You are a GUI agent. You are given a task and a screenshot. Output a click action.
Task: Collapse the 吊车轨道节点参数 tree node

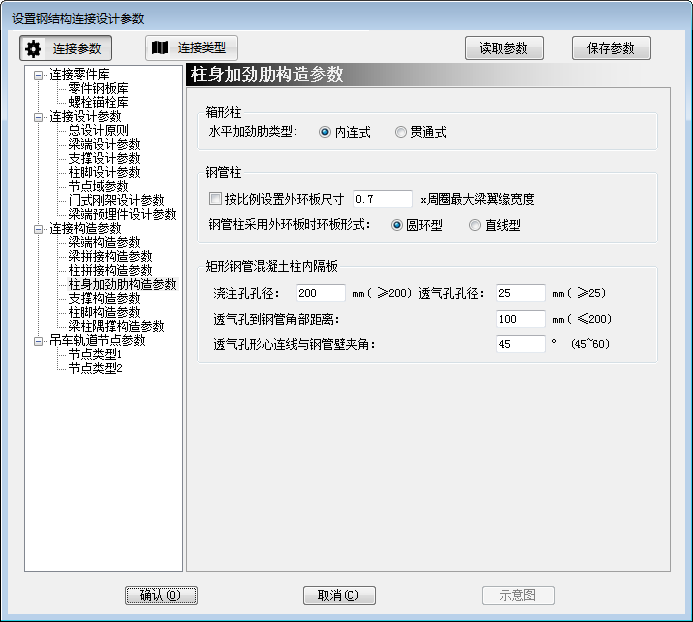point(38,341)
